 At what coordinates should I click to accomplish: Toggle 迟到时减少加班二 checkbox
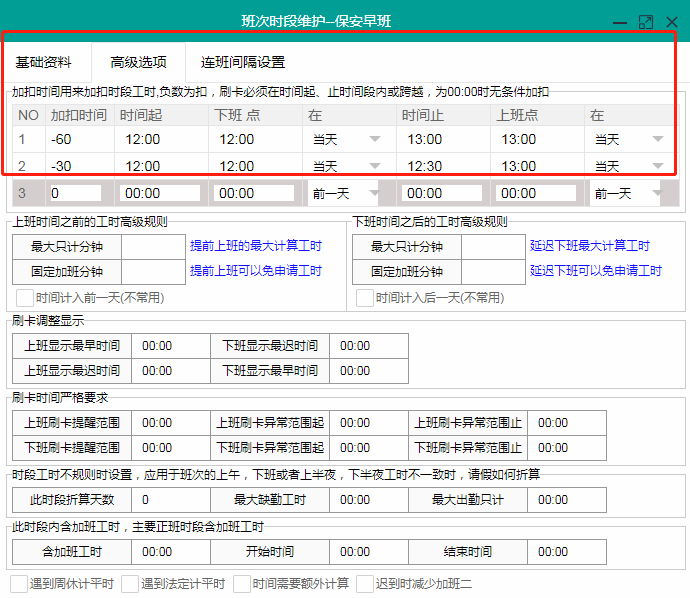pos(362,583)
